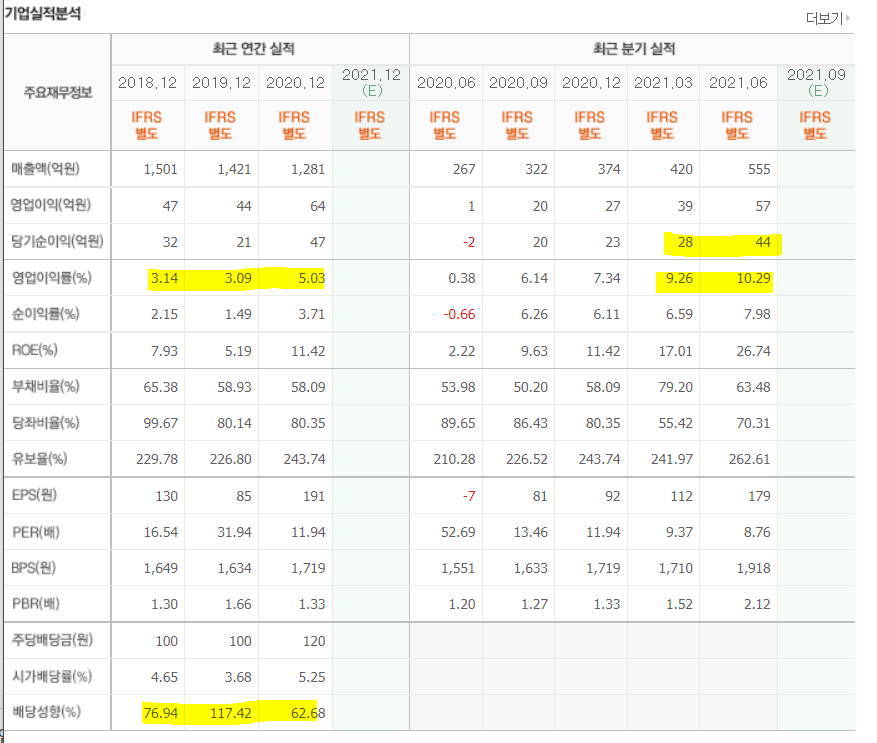Select highlighted operating margin 10.29

tap(753, 279)
